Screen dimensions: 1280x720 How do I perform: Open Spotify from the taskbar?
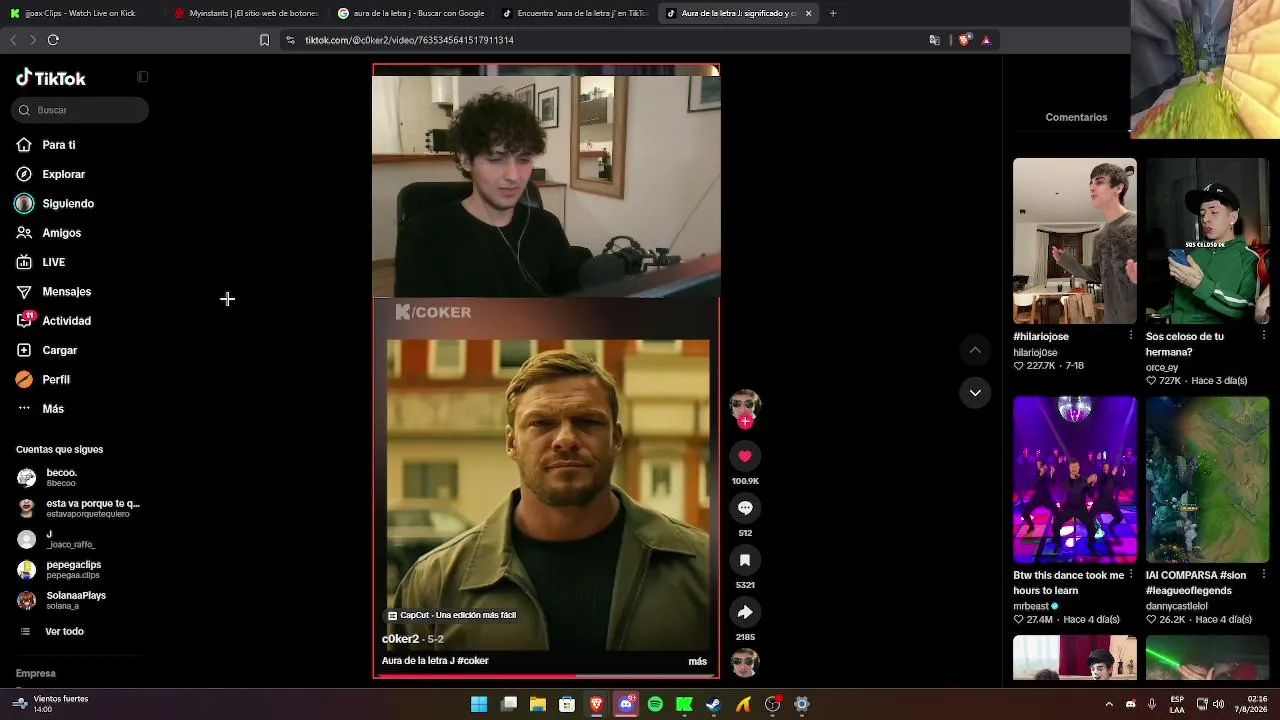point(655,704)
